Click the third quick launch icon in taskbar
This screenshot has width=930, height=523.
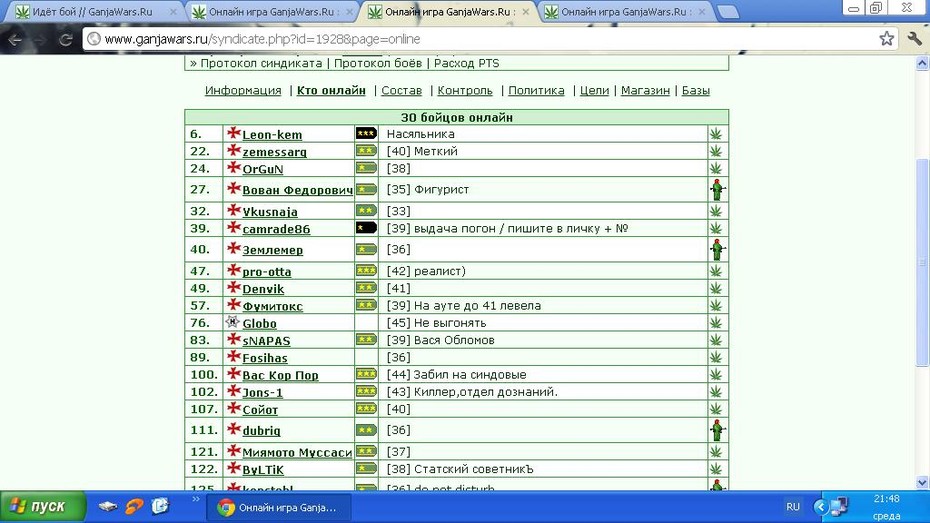click(160, 506)
